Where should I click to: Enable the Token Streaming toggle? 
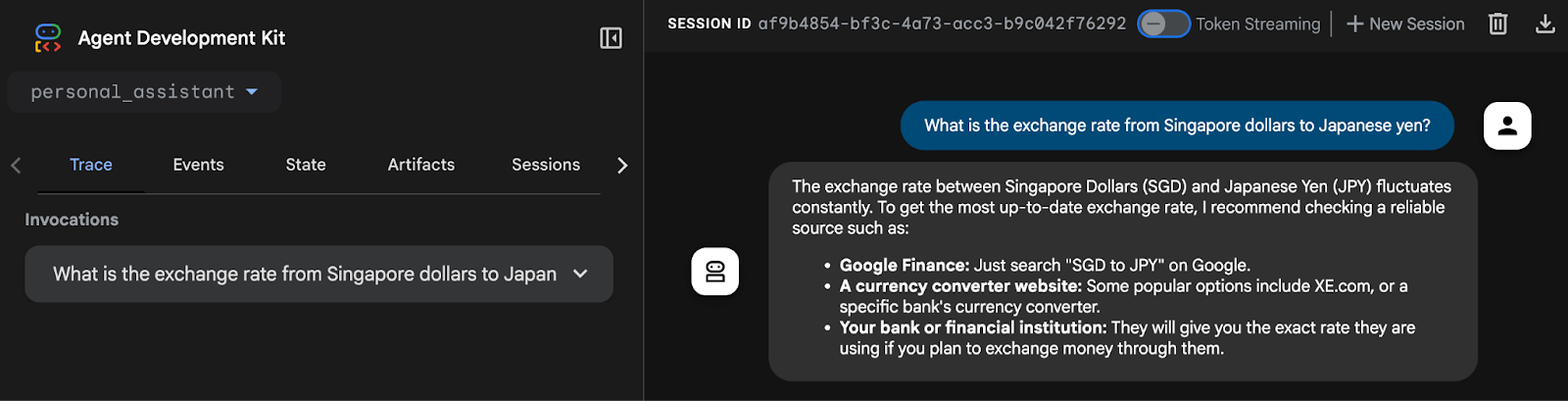click(1163, 24)
